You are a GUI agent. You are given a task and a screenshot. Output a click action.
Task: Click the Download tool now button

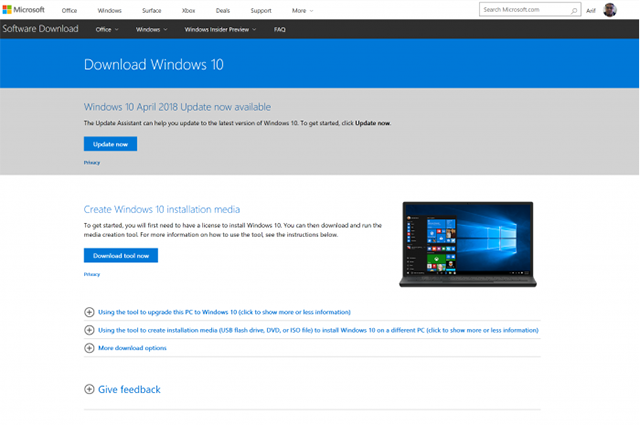pos(121,256)
